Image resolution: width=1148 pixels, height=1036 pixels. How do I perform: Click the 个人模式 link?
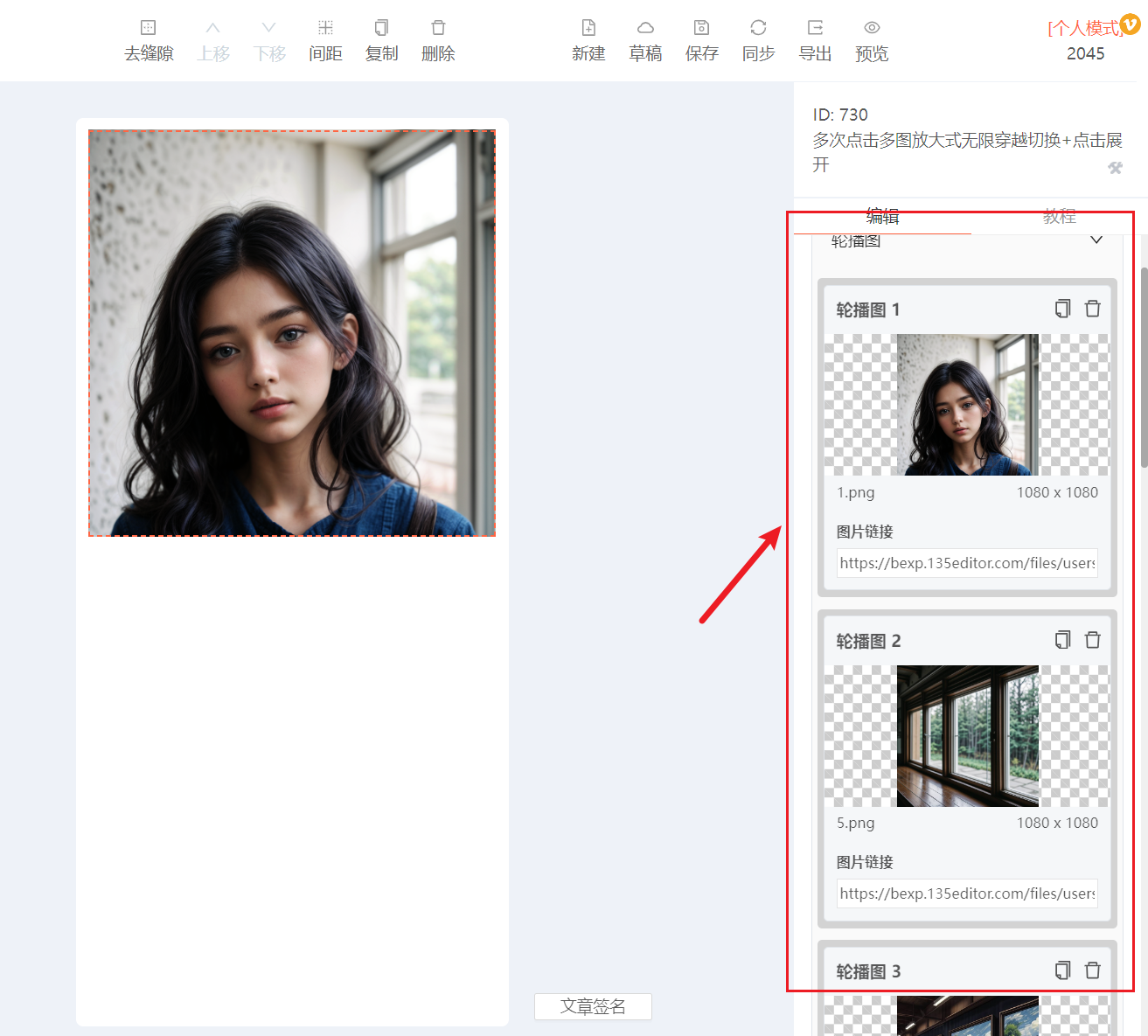pyautogui.click(x=1084, y=28)
